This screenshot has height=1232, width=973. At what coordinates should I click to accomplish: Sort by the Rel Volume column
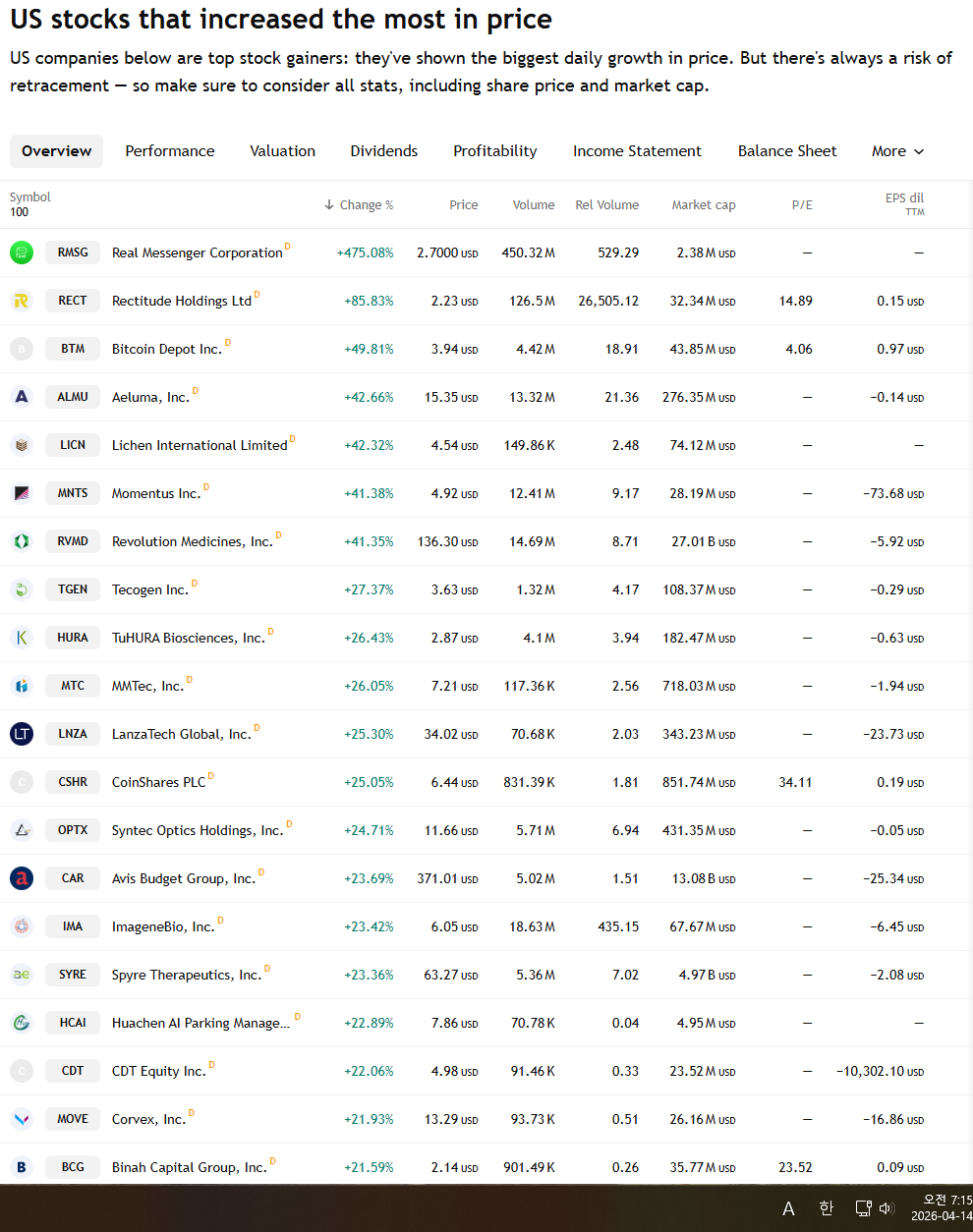click(607, 205)
